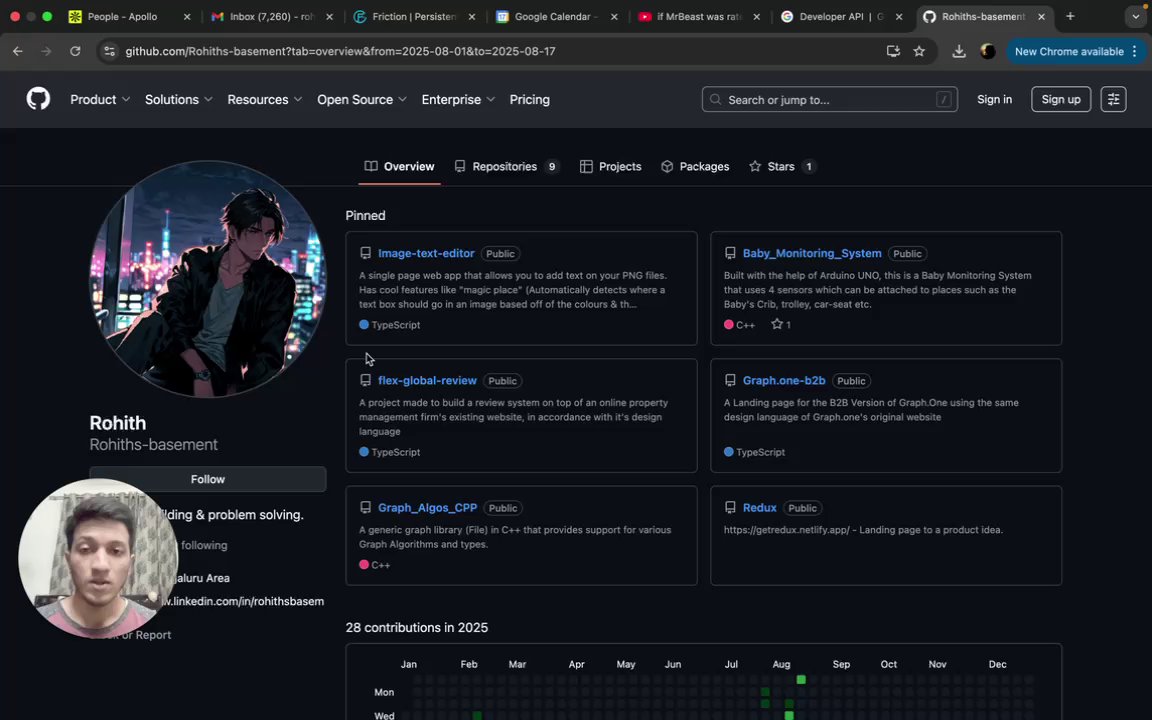
Task: Bookmark page with star icon
Action: coord(918,51)
